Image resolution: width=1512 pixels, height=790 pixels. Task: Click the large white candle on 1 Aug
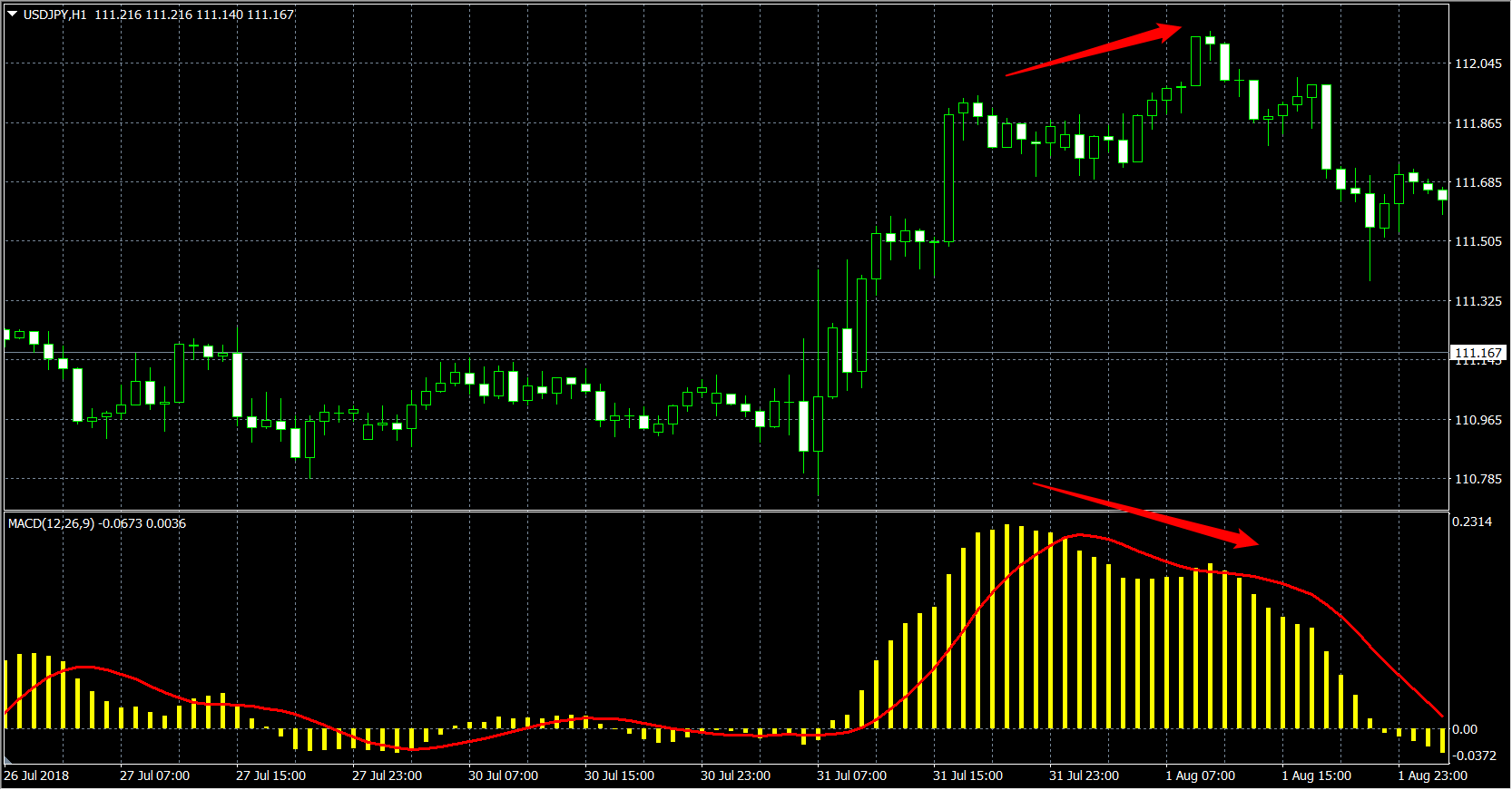point(1326,127)
